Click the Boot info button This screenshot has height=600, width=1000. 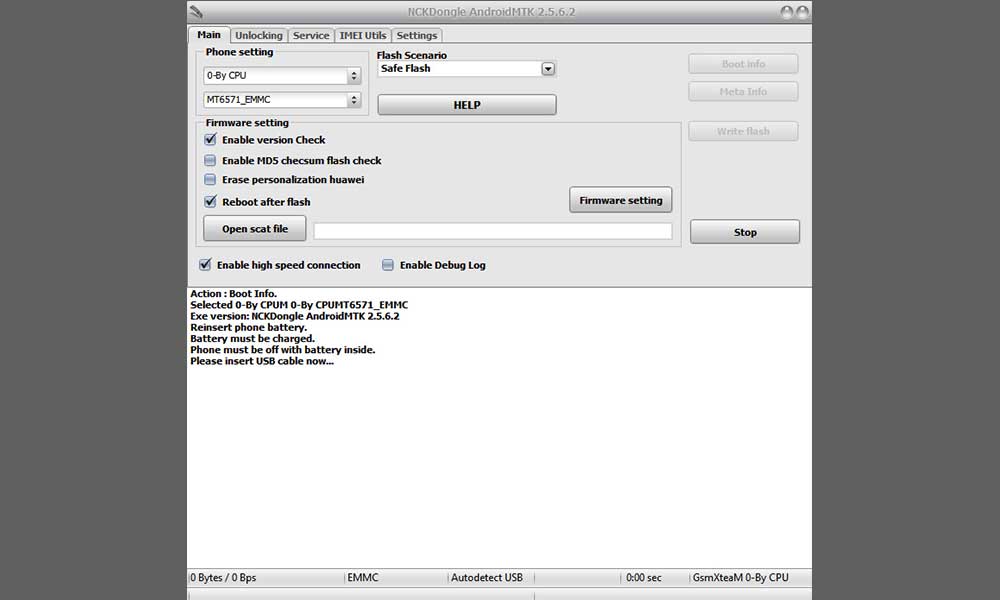[x=743, y=64]
